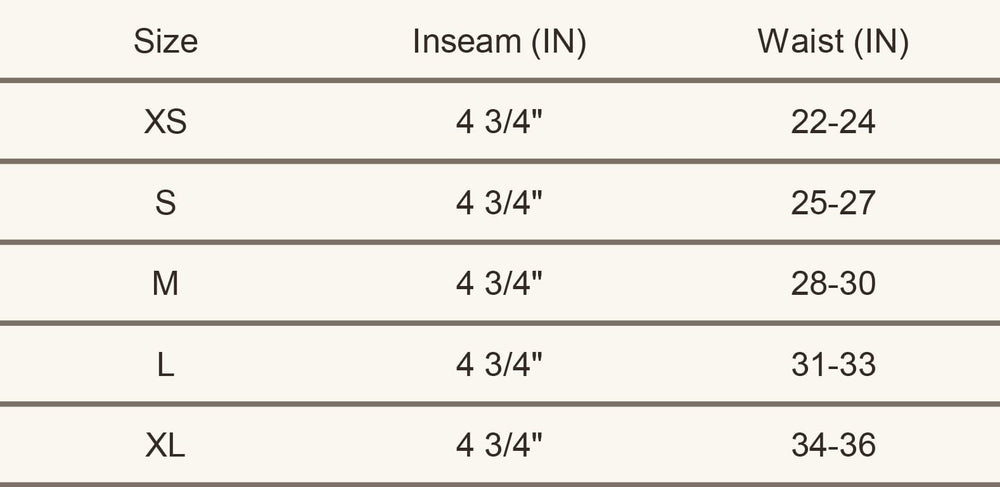
Task: Click the 28-30 waist measurement
Action: 833,284
